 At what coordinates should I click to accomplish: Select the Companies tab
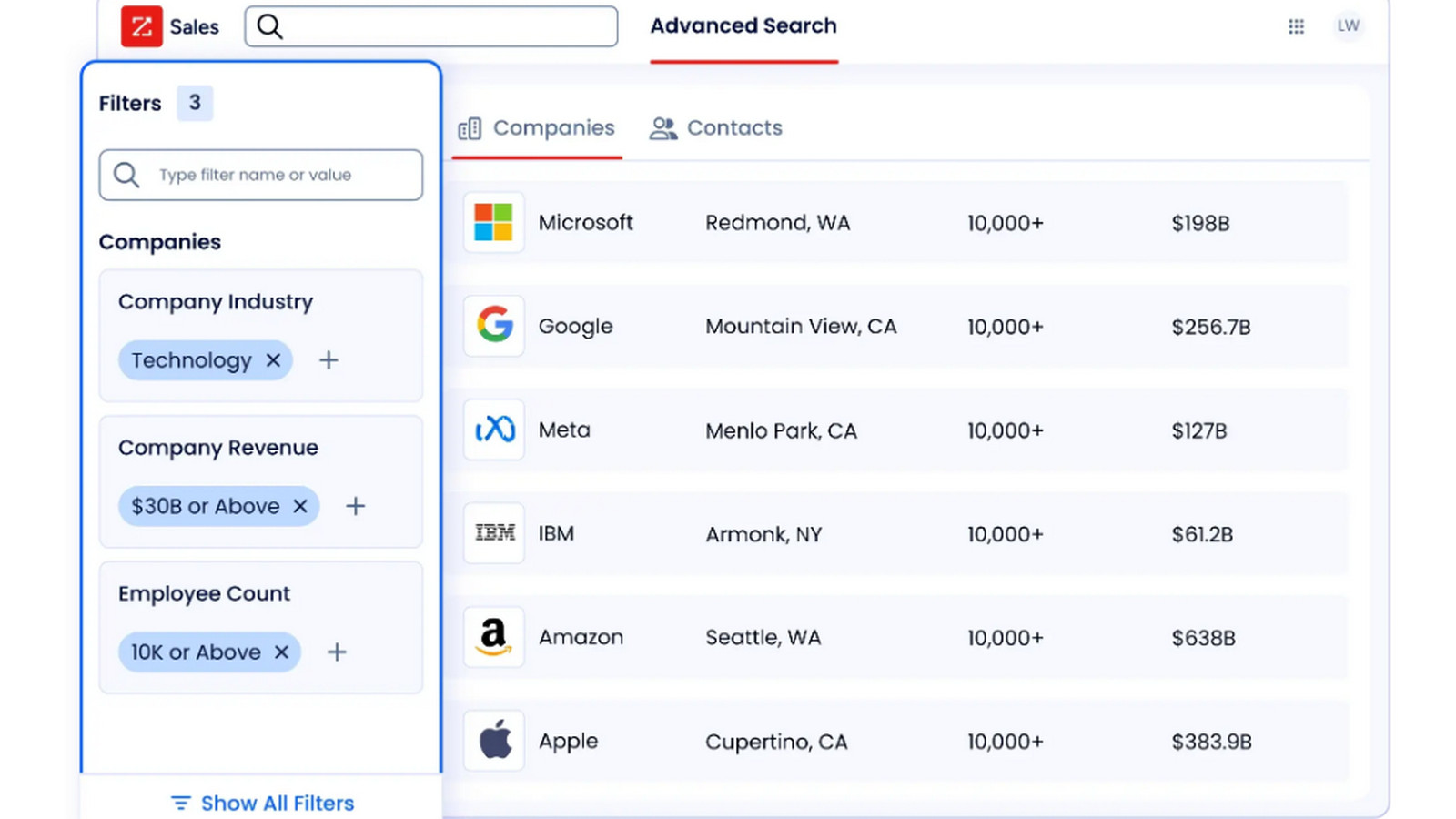pos(536,128)
